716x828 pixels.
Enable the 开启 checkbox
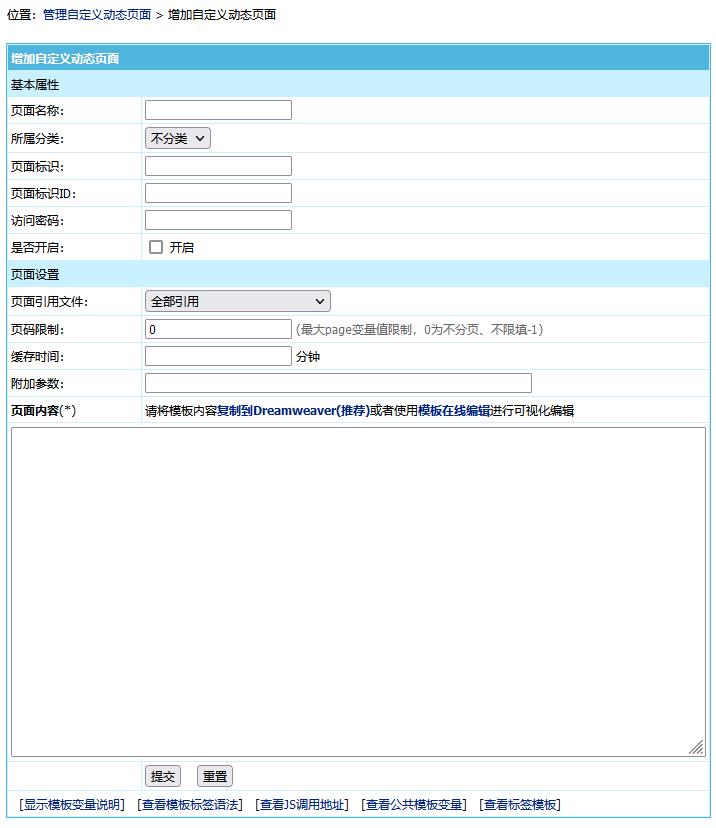[x=156, y=247]
